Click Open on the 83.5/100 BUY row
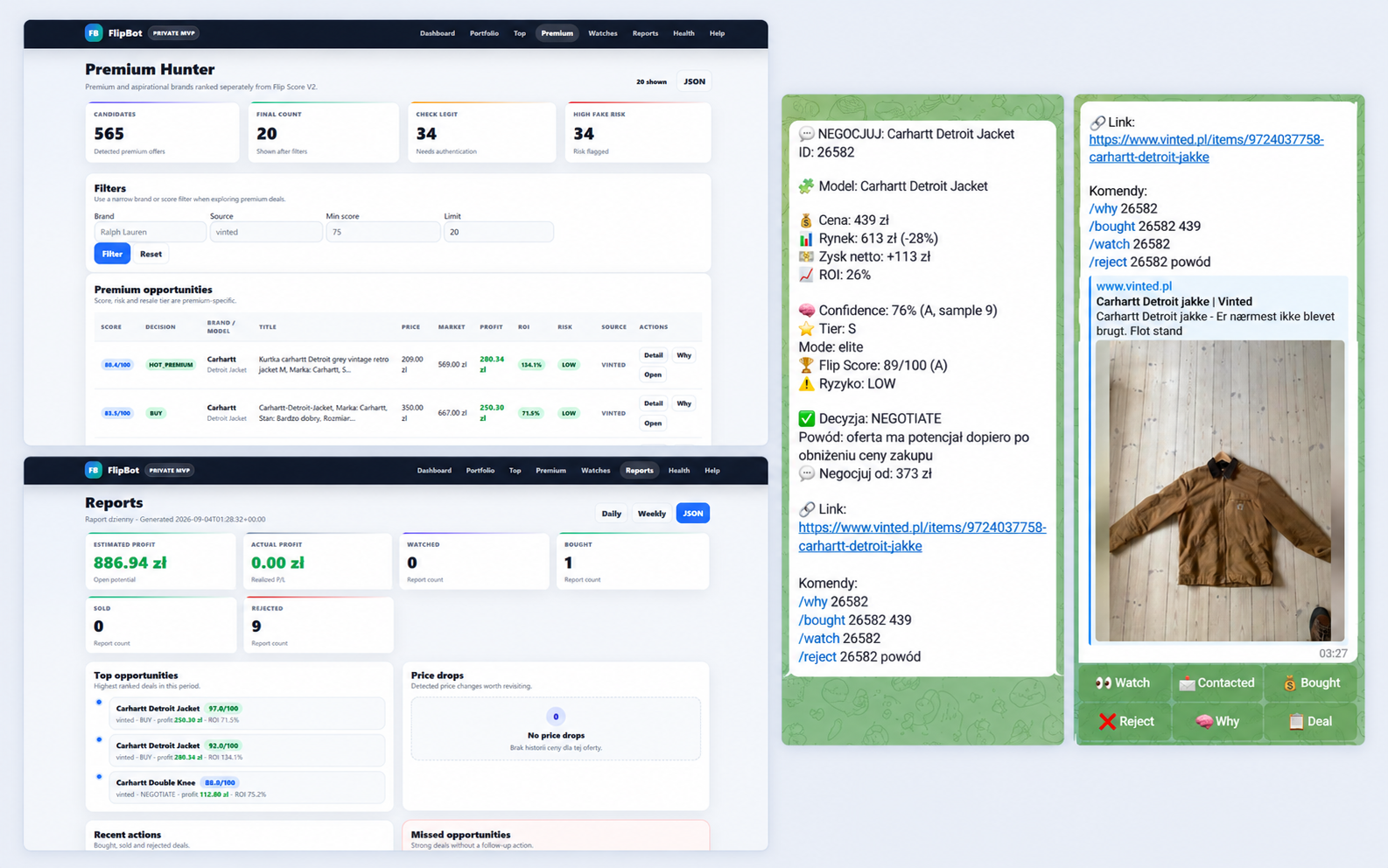The width and height of the screenshot is (1388, 868). point(653,423)
